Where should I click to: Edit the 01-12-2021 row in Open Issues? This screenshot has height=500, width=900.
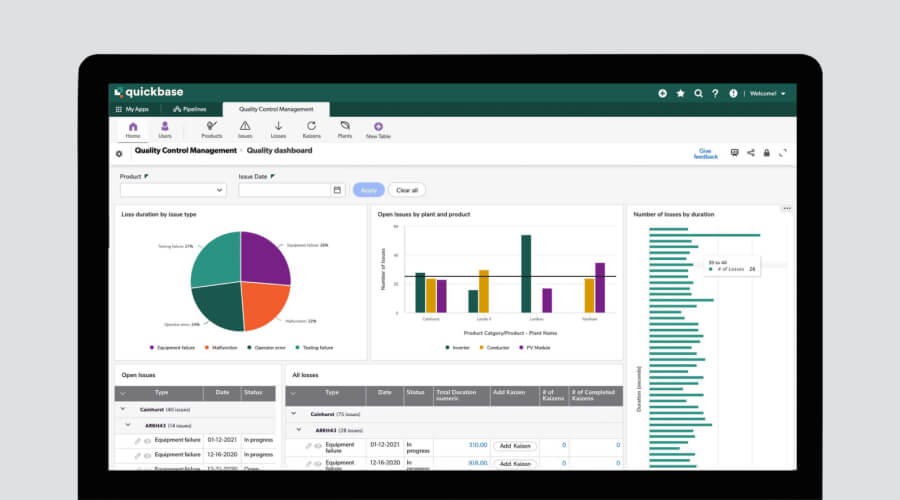click(137, 441)
